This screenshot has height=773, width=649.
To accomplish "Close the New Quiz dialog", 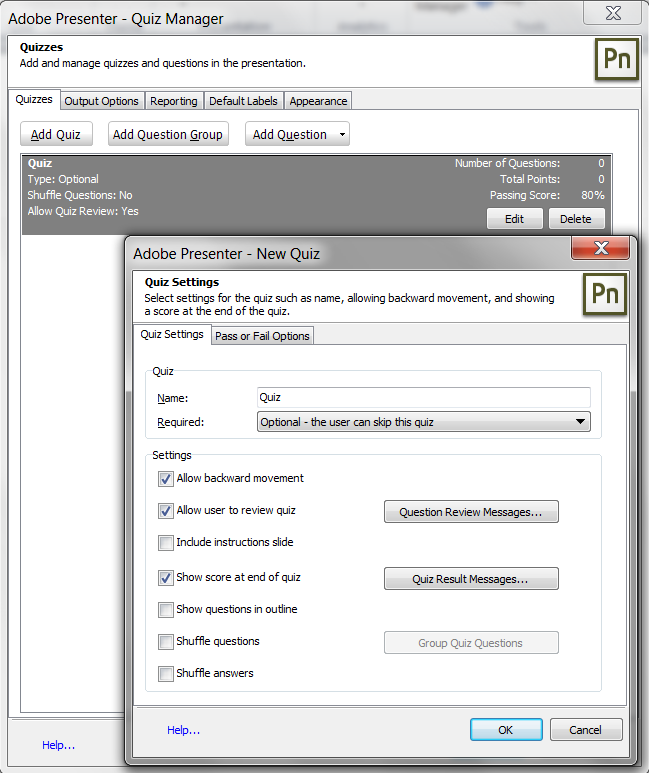I will click(601, 247).
